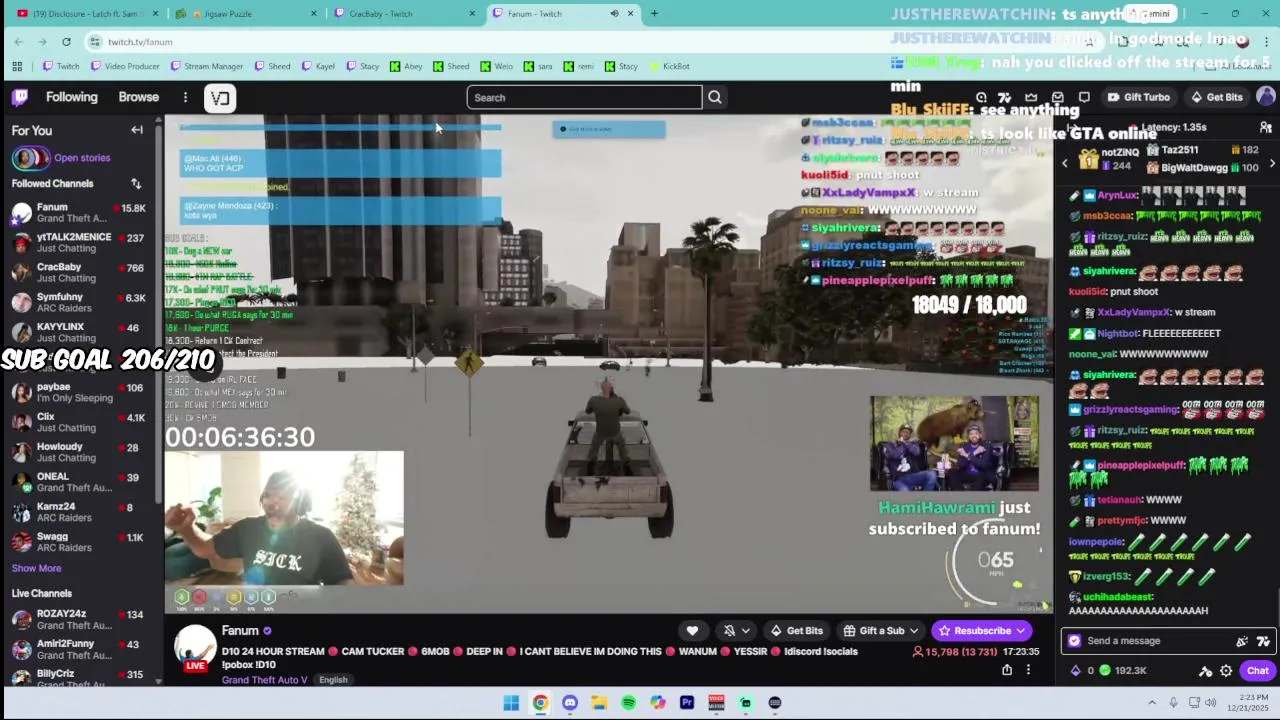The image size is (1280, 720).
Task: Open the community members icon in chat
Action: tap(1265, 127)
